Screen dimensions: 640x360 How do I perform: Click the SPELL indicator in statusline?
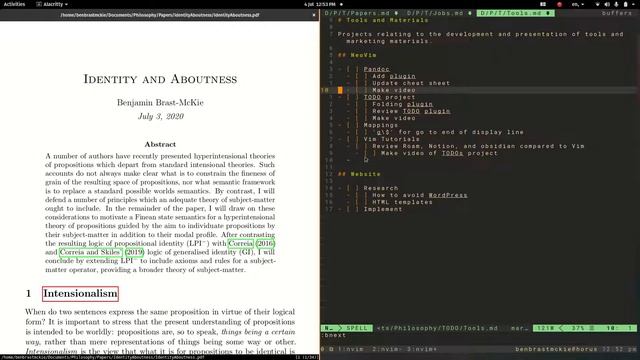click(x=357, y=328)
